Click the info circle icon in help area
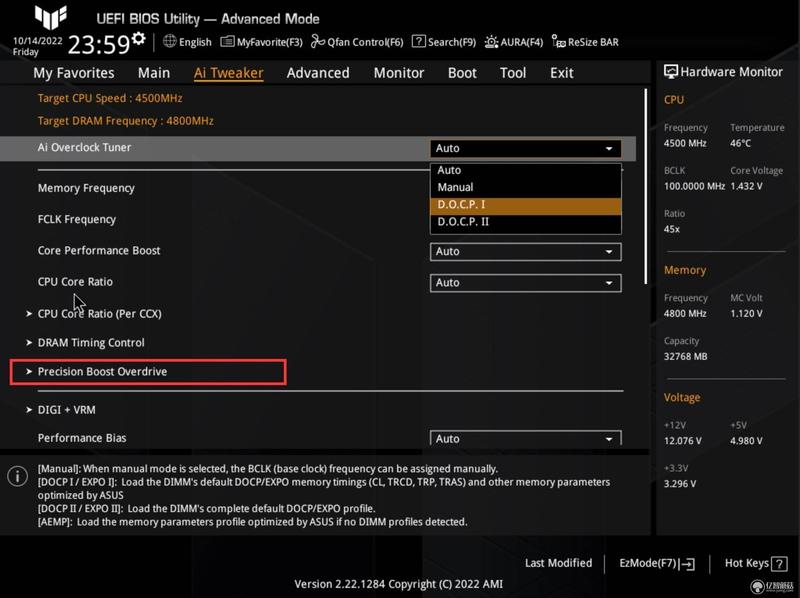Image resolution: width=800 pixels, height=598 pixels. pyautogui.click(x=17, y=476)
